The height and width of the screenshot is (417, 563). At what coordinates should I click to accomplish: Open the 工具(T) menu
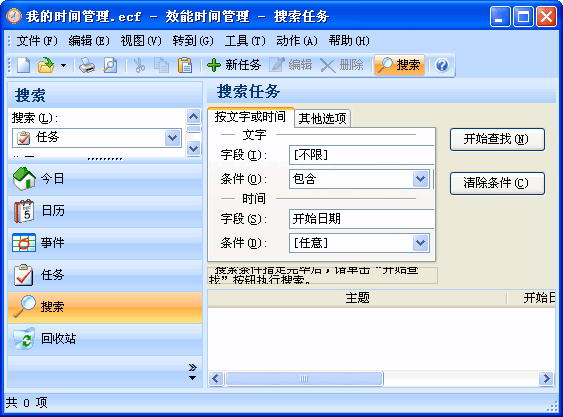(245, 41)
